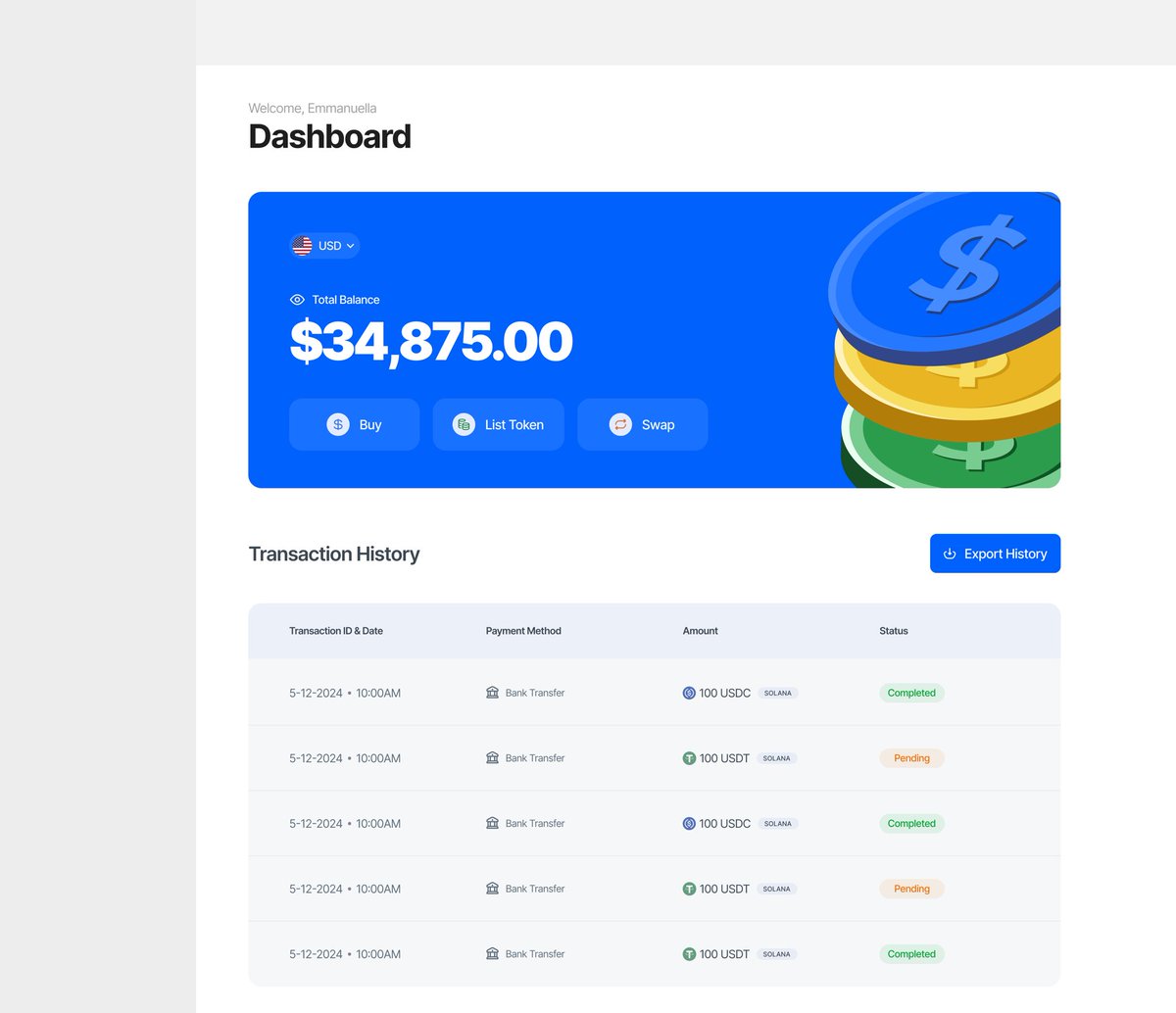Click the Dashboard heading
This screenshot has width=1176, height=1013.
coord(329,136)
